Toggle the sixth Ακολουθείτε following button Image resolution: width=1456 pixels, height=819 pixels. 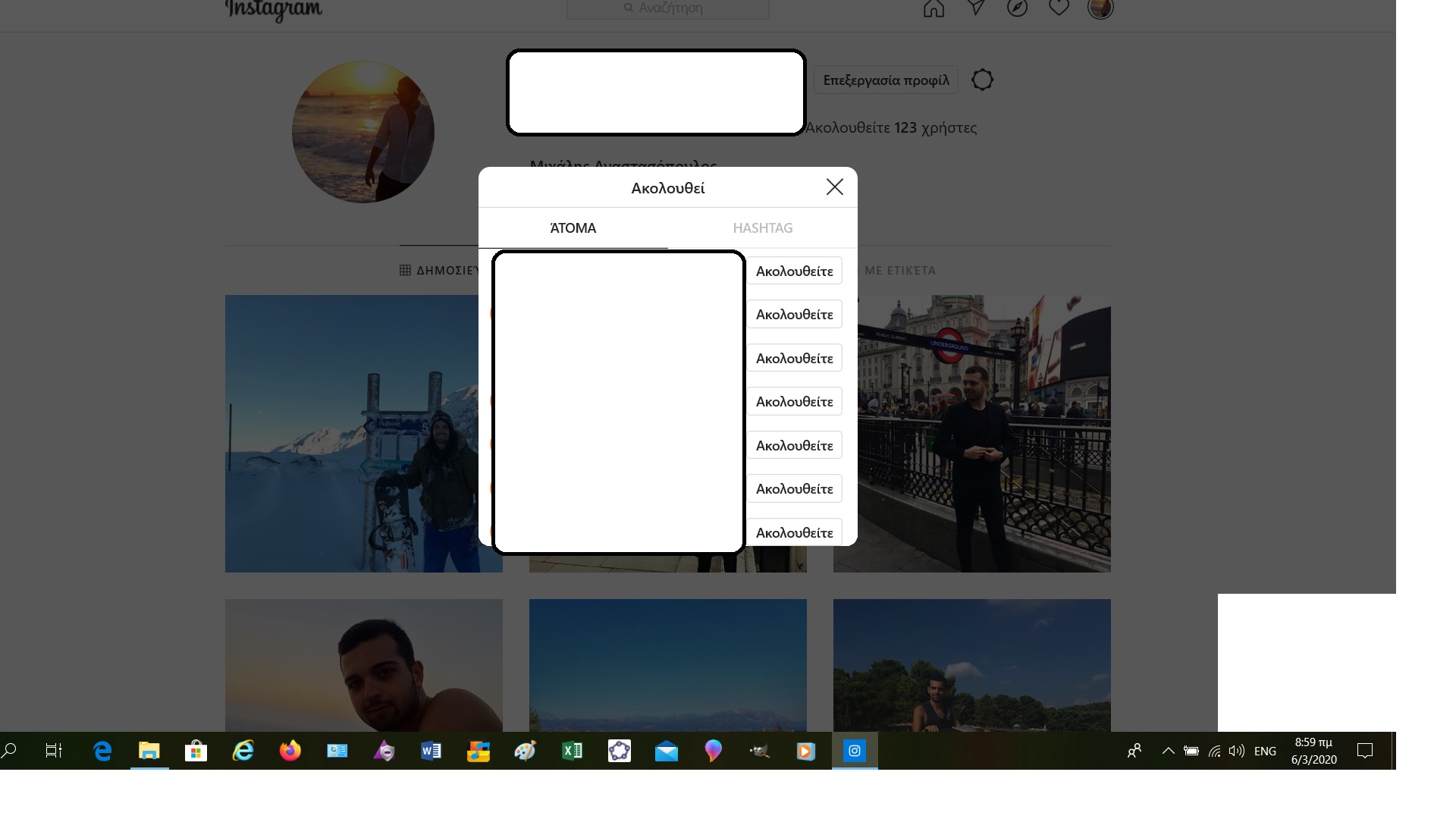pyautogui.click(x=794, y=489)
